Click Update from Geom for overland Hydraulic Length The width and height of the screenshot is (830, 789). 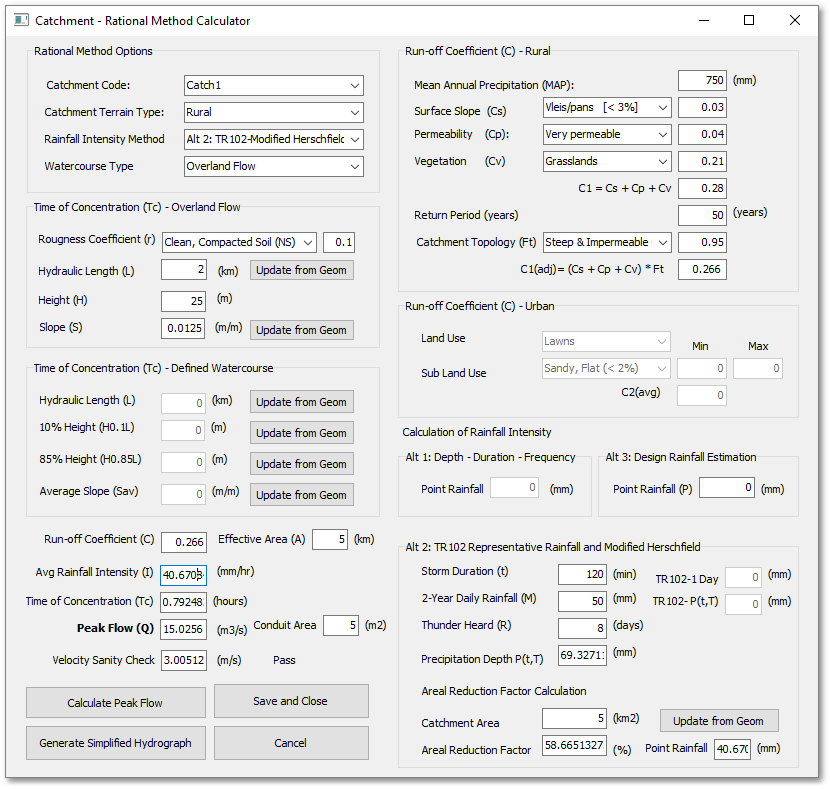click(302, 270)
